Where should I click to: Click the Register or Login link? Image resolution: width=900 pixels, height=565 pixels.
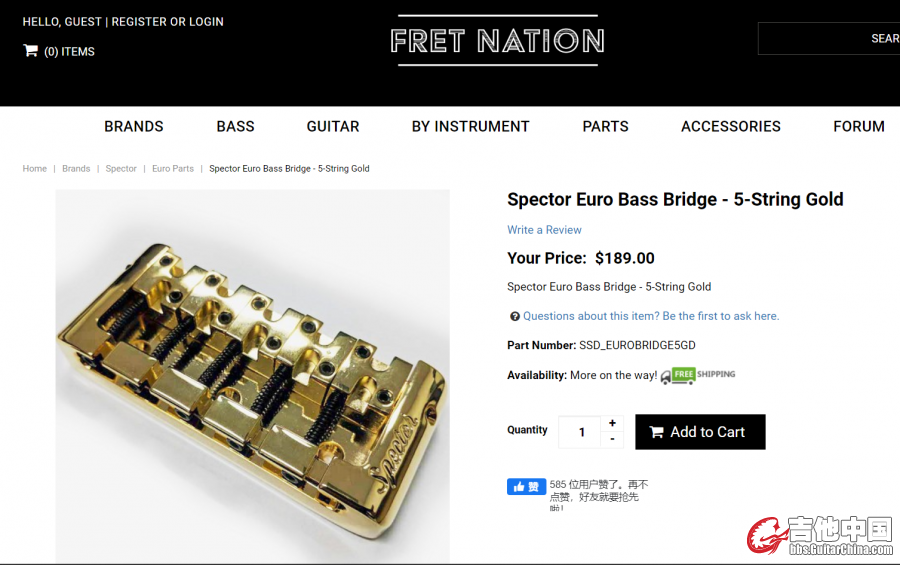point(167,22)
